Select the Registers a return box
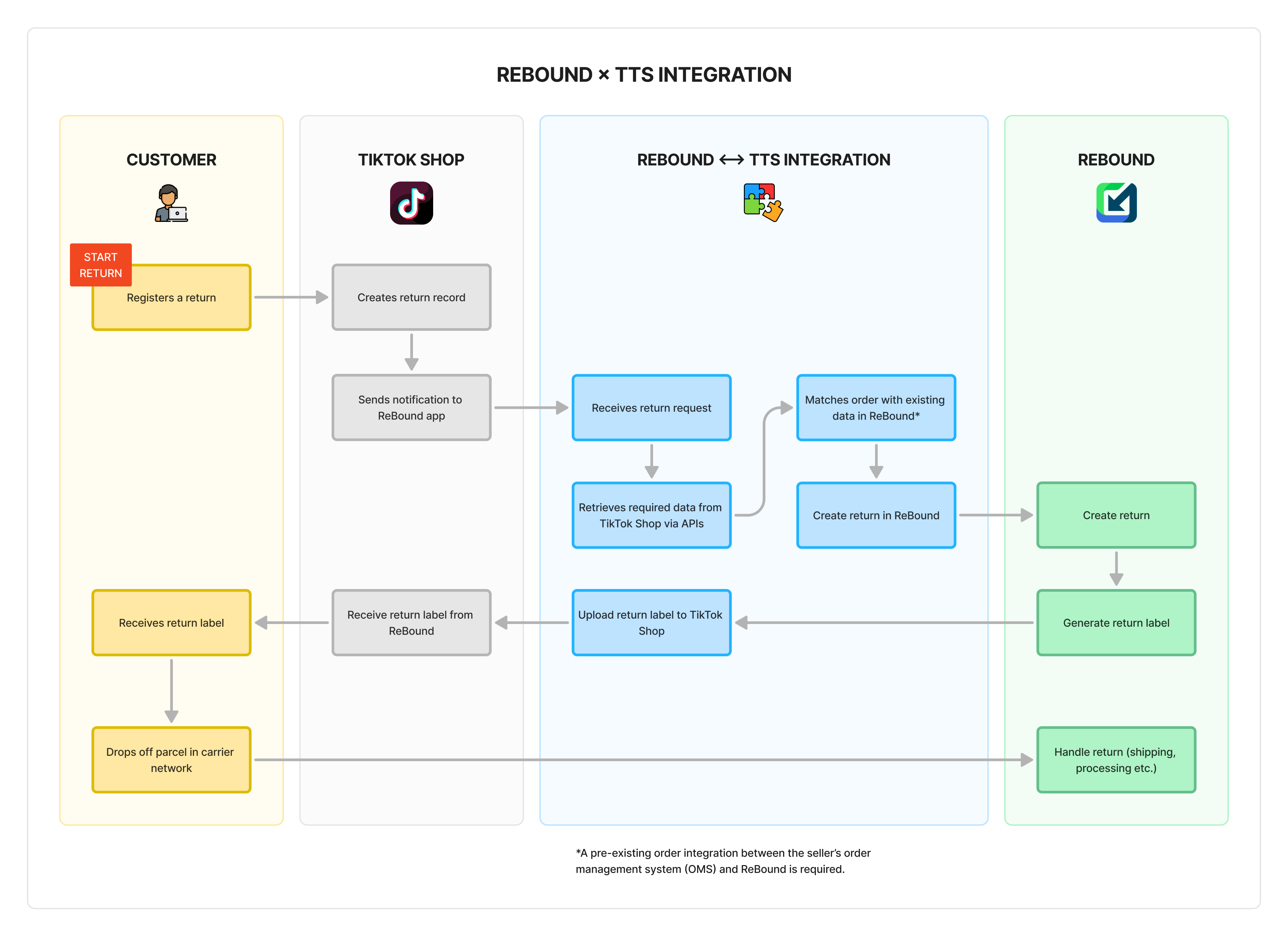 [x=172, y=298]
